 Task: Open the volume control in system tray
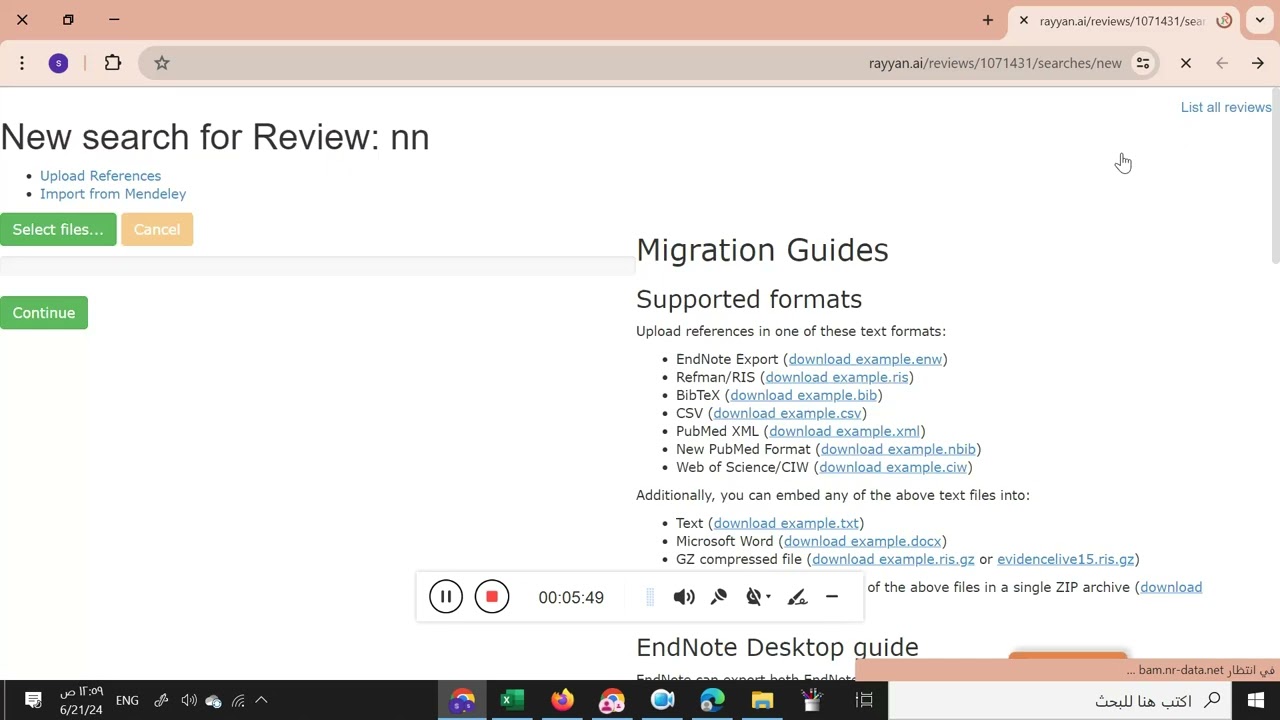click(188, 700)
